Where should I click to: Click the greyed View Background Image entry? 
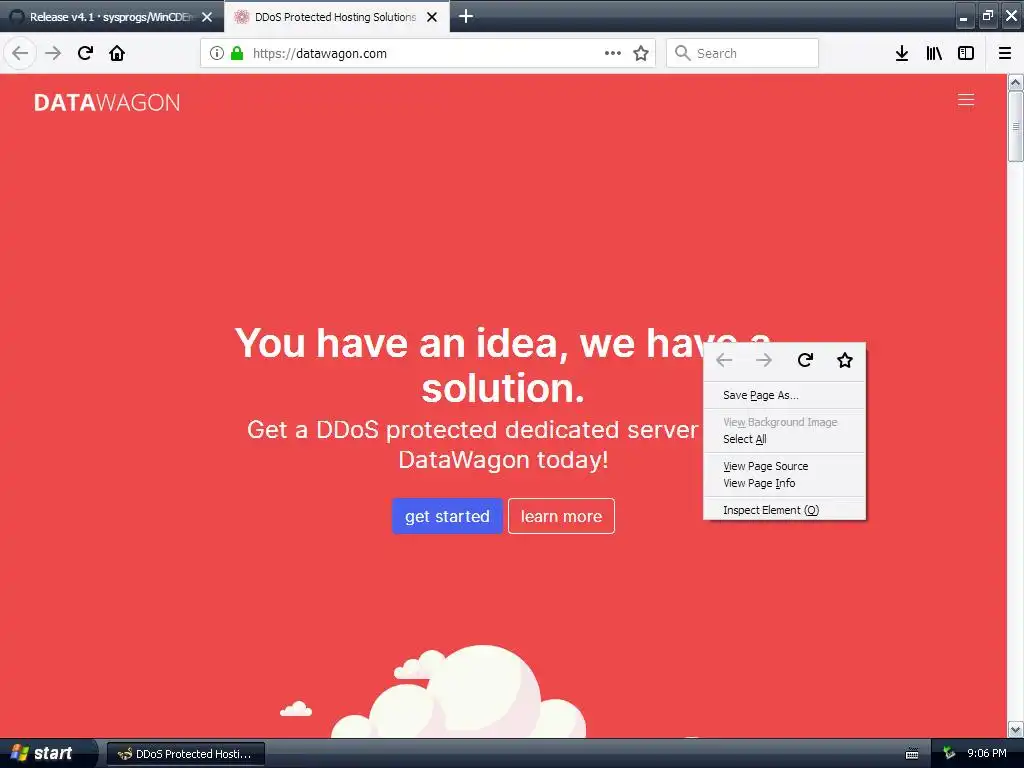[x=784, y=422]
